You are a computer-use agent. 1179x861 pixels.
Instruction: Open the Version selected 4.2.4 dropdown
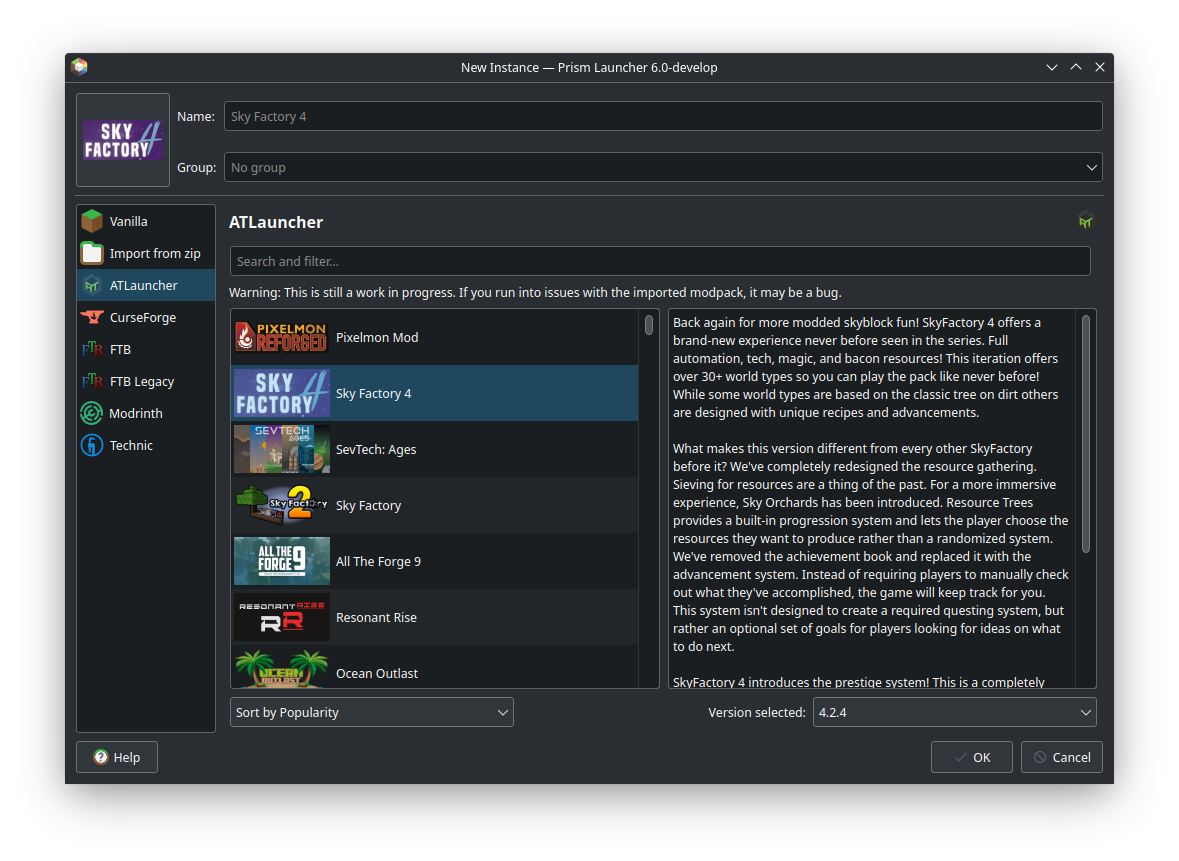[x=954, y=712]
